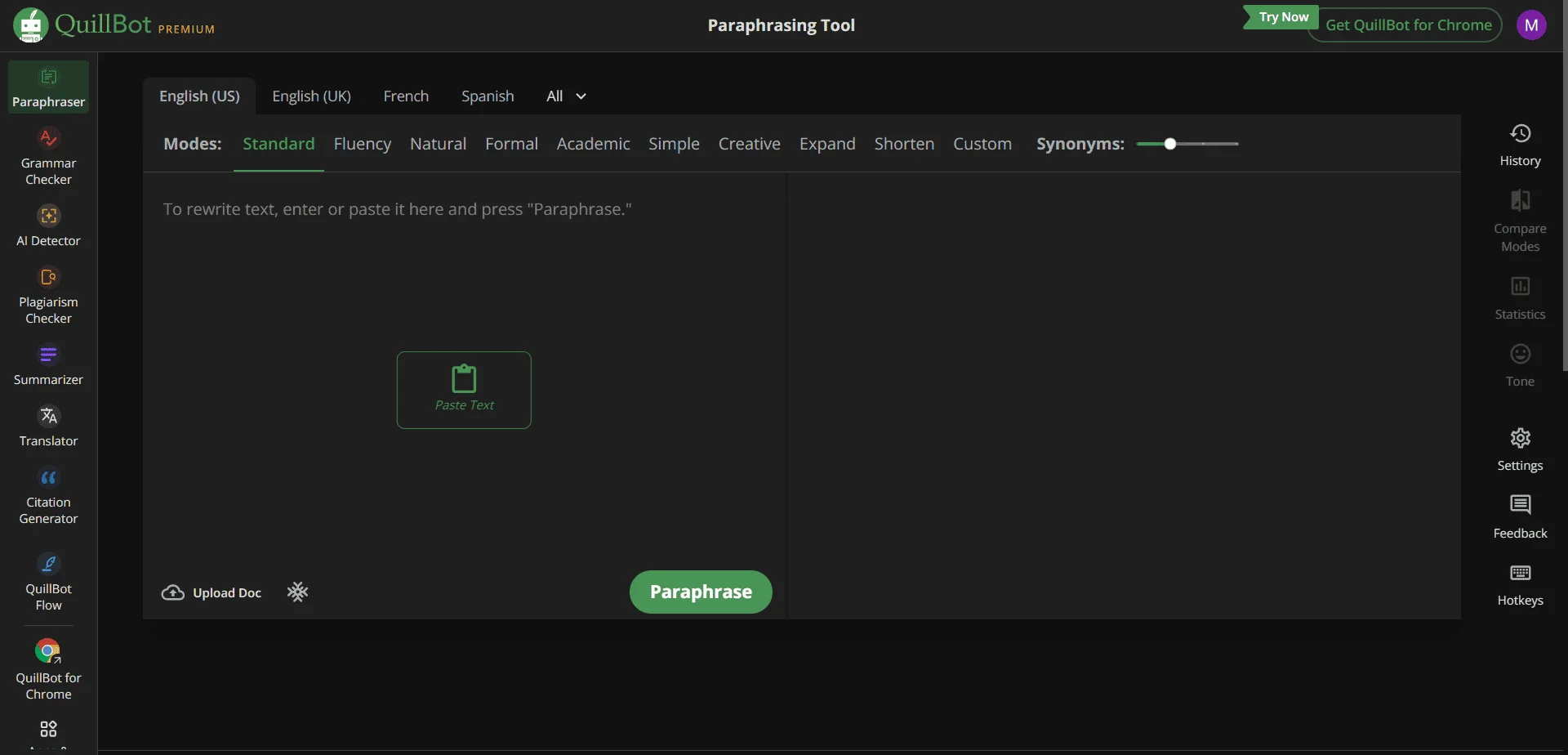The height and width of the screenshot is (755, 1568).
Task: Click the QuillBot logo
Action: [114, 25]
